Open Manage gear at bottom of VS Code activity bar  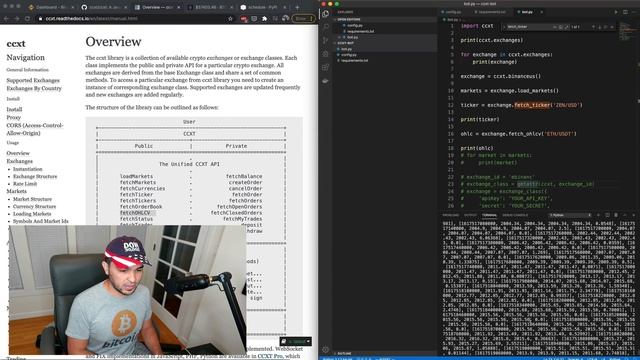point(325,349)
